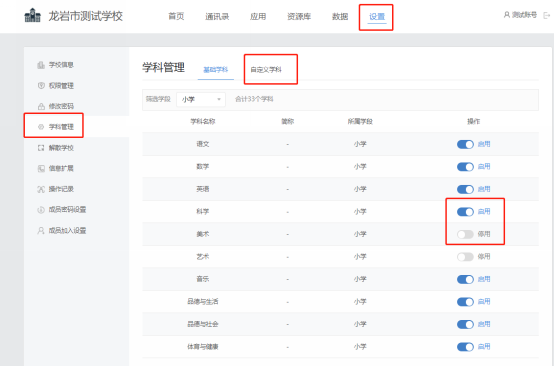Click the 品德与社会 subject name cell
The height and width of the screenshot is (366, 554).
(x=203, y=324)
